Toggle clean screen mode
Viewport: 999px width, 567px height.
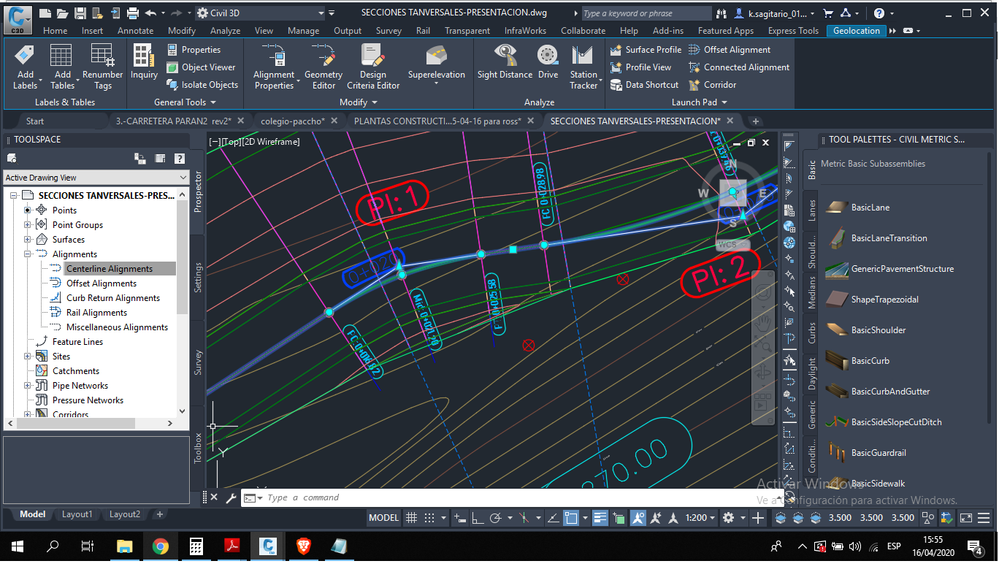(966, 518)
